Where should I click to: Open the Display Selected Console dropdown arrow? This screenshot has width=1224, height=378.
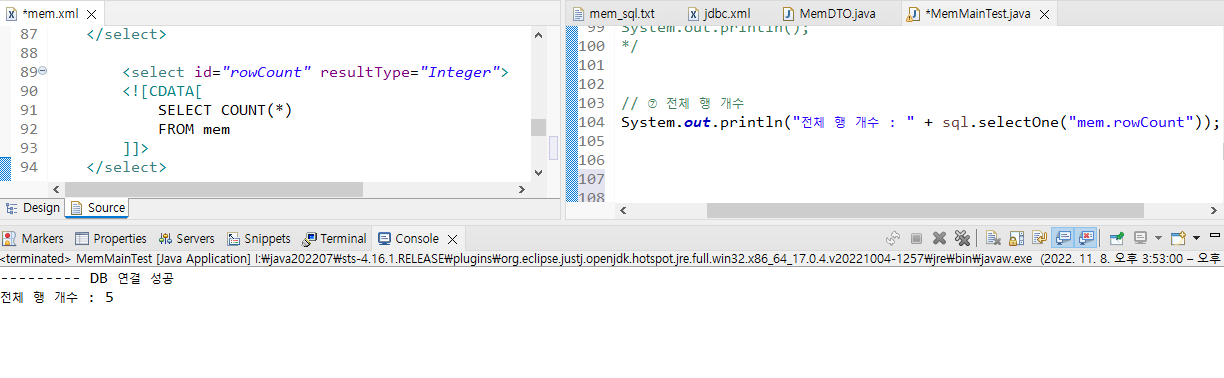pyautogui.click(x=1158, y=238)
